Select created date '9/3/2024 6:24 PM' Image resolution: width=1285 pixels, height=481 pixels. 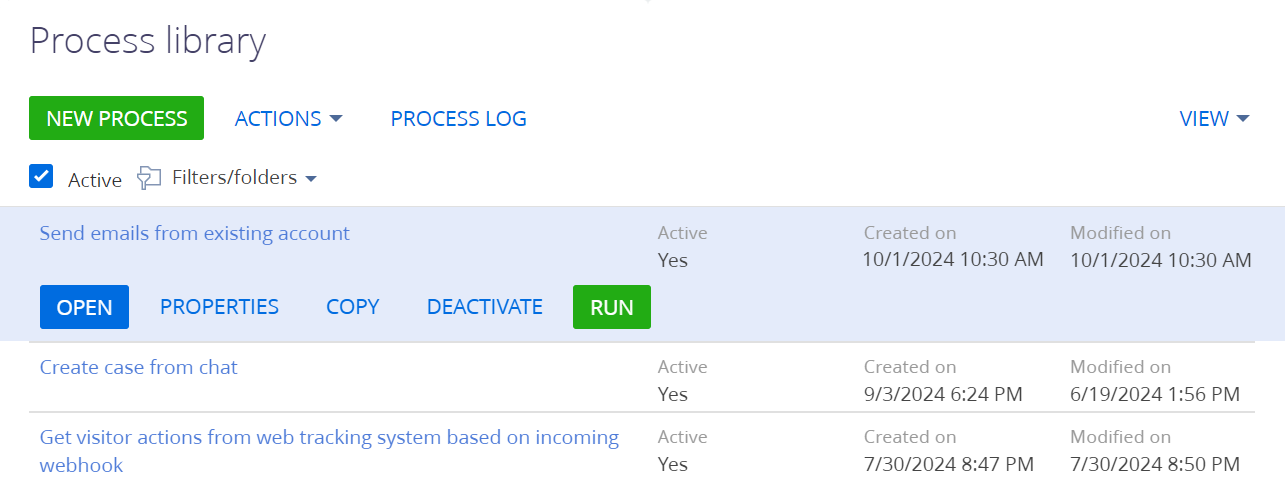pyautogui.click(x=943, y=394)
